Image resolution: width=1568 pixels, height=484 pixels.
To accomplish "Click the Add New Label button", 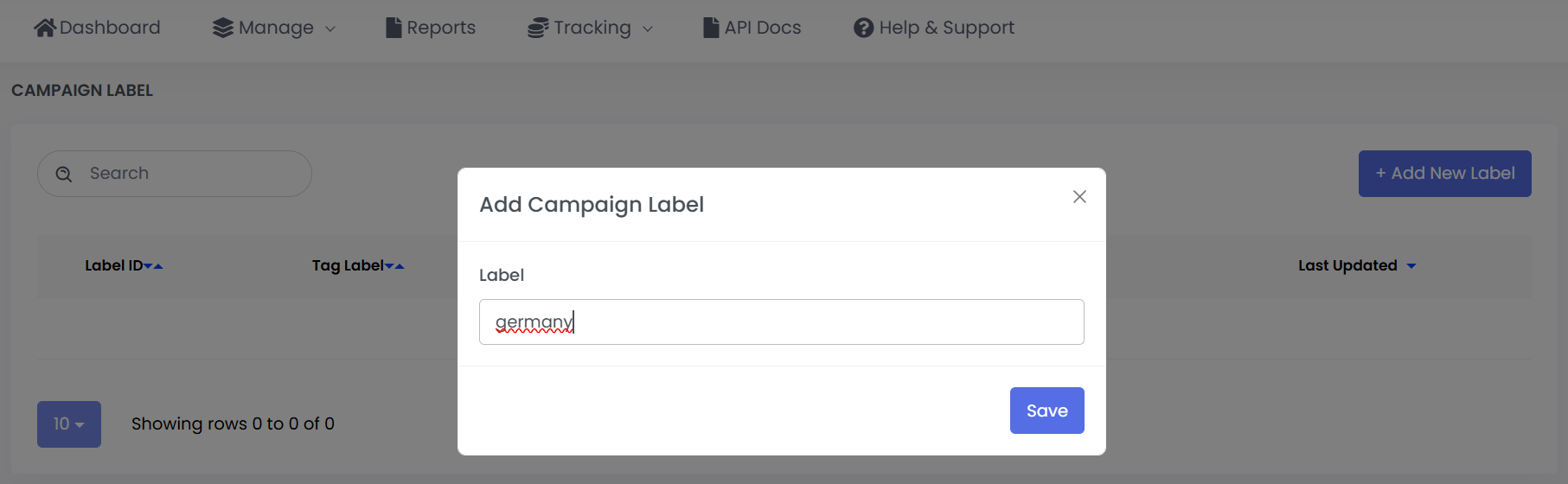I will tap(1444, 174).
